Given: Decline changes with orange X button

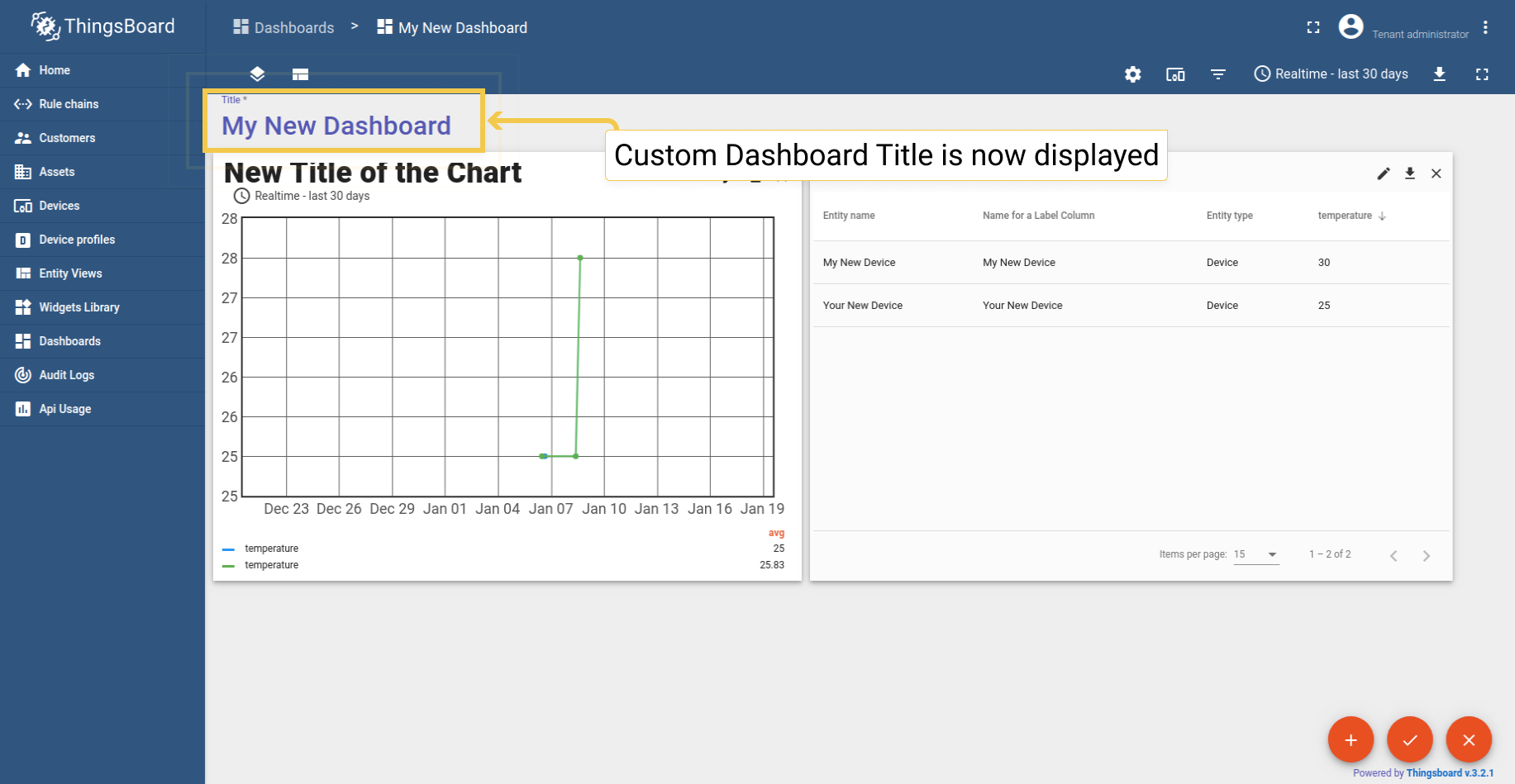Looking at the screenshot, I should coord(1469,739).
